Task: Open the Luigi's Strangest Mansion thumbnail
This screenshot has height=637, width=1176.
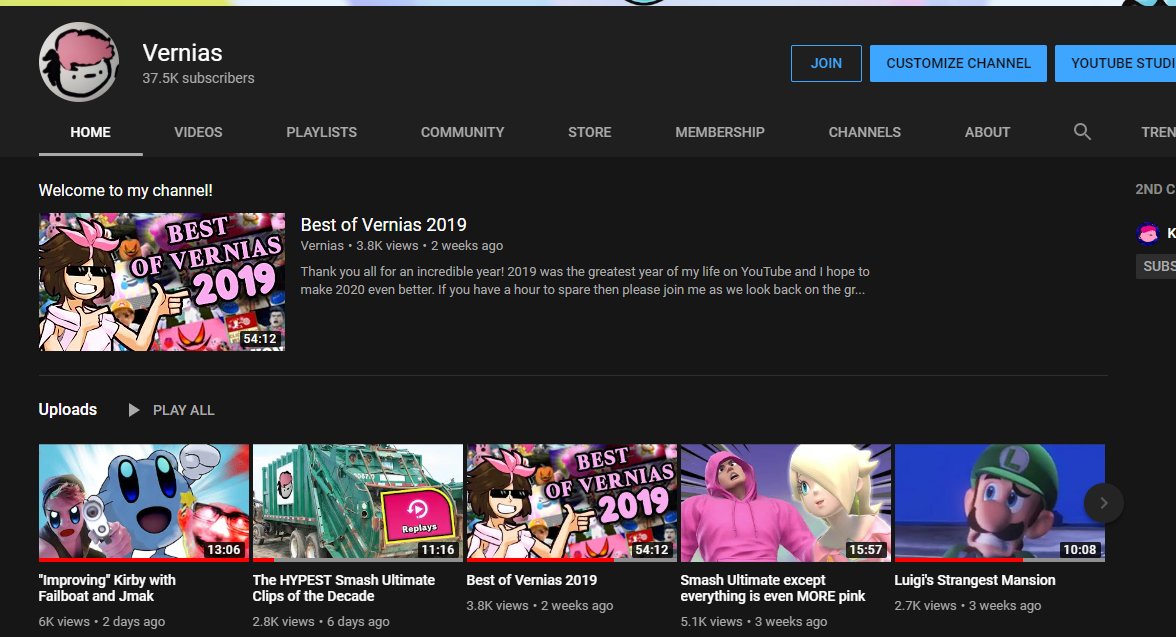Action: click(1000, 503)
